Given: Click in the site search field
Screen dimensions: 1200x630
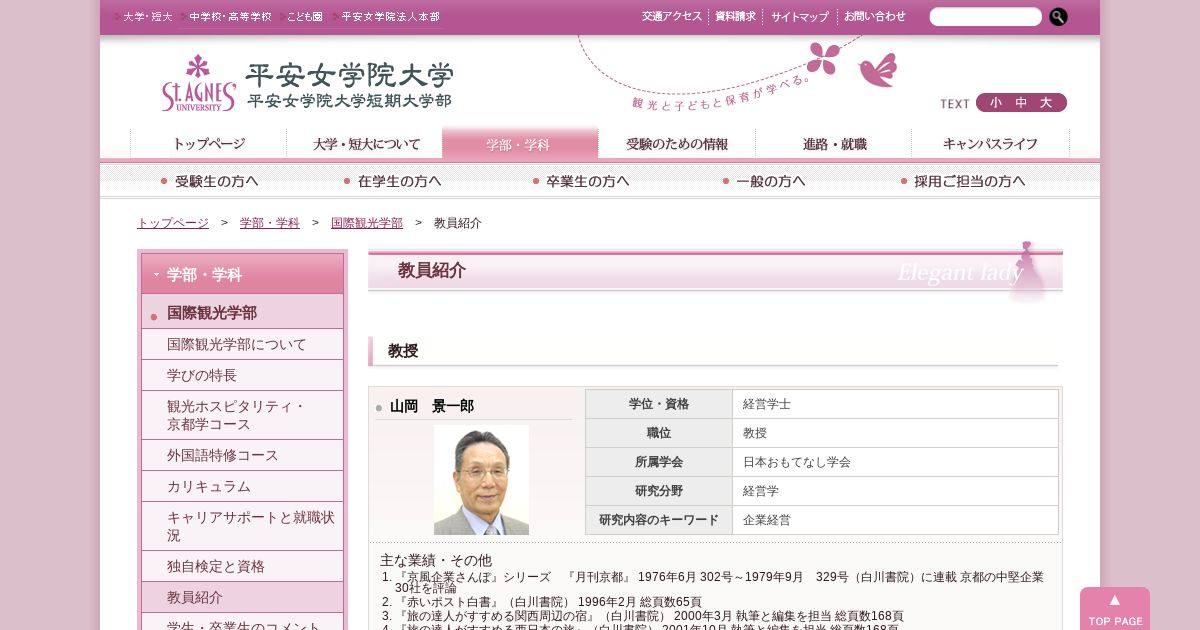Looking at the screenshot, I should click(985, 17).
